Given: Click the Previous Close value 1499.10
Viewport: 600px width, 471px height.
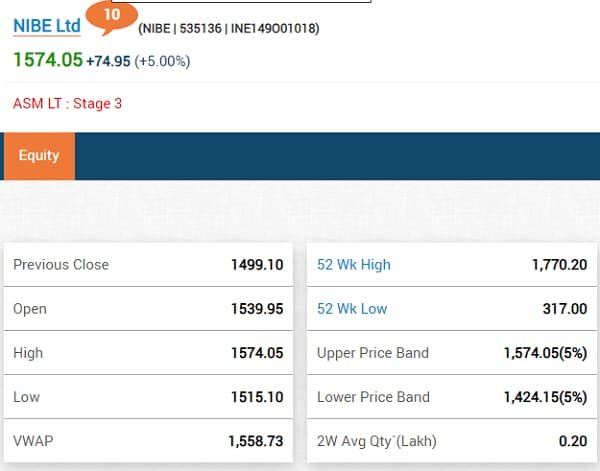Looking at the screenshot, I should (x=252, y=265).
